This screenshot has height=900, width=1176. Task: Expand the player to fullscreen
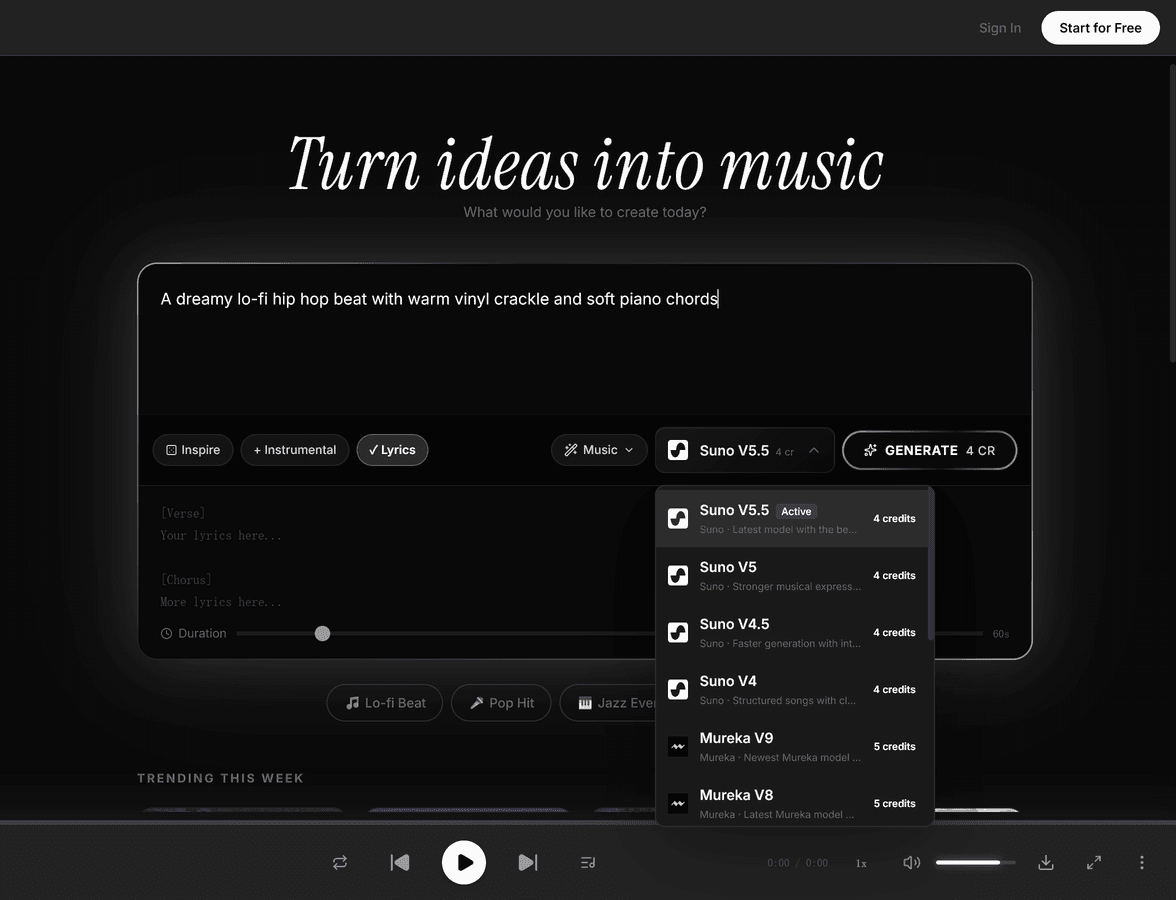click(1094, 862)
